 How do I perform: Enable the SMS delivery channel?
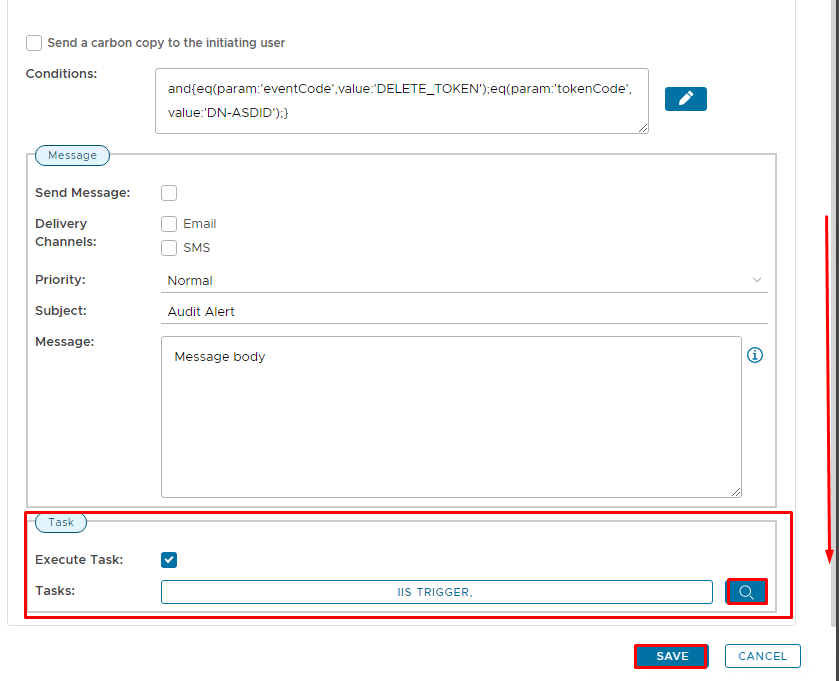click(169, 248)
